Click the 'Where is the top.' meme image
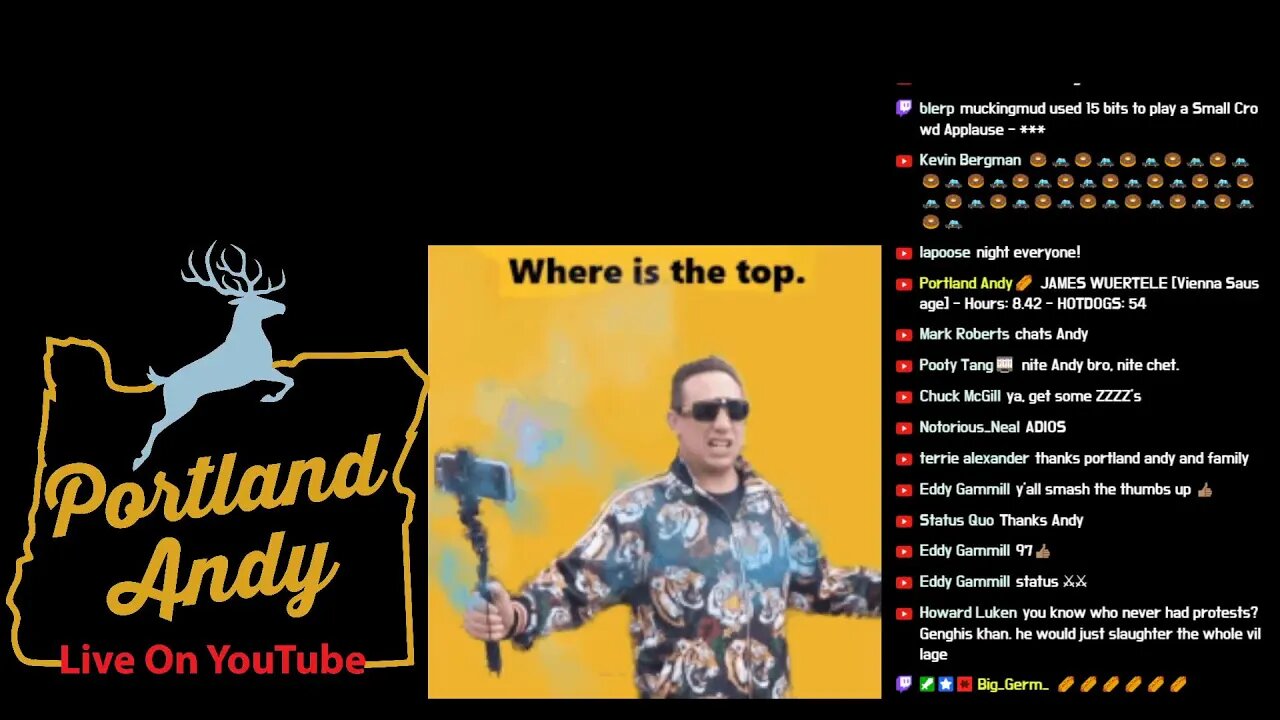Image resolution: width=1280 pixels, height=720 pixels. click(x=654, y=472)
